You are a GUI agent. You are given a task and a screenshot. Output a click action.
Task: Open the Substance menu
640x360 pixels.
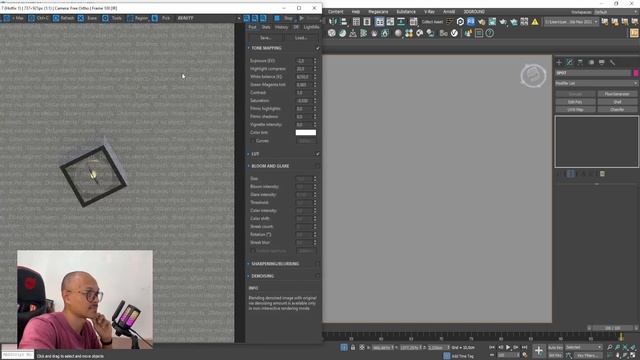(x=406, y=12)
